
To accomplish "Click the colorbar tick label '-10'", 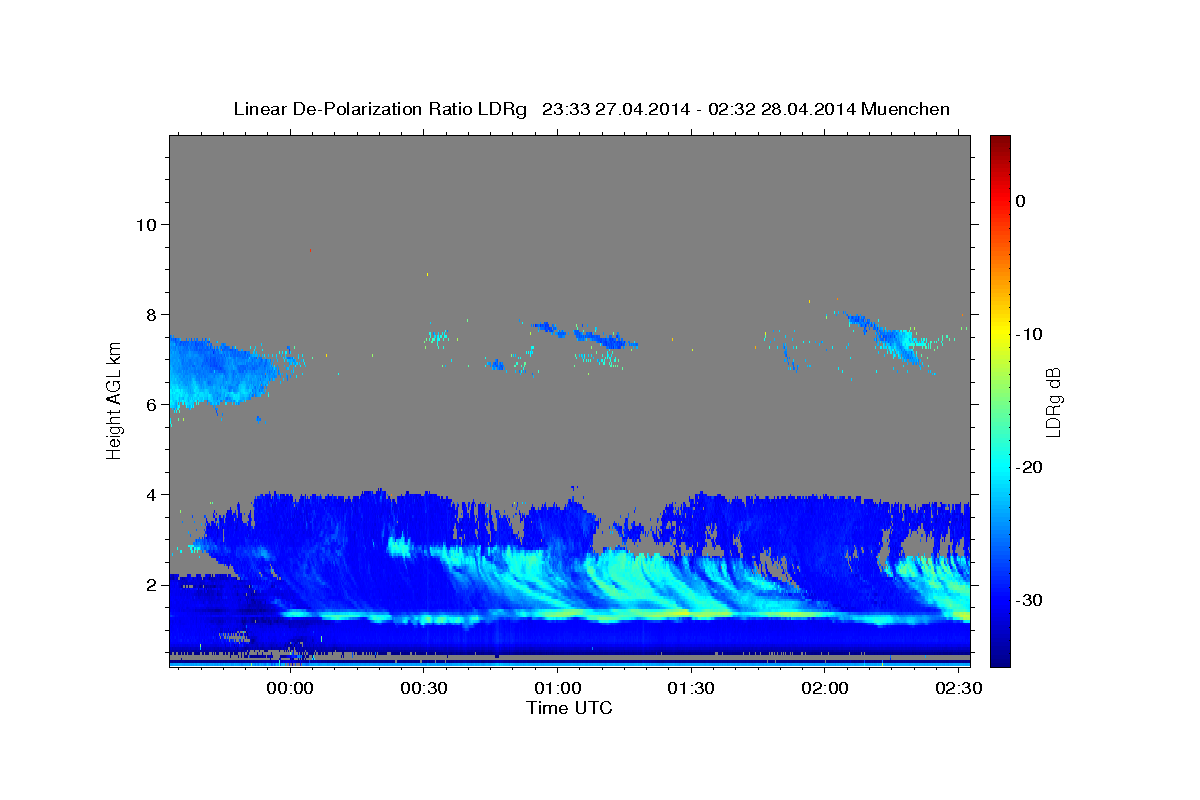I will point(1029,334).
